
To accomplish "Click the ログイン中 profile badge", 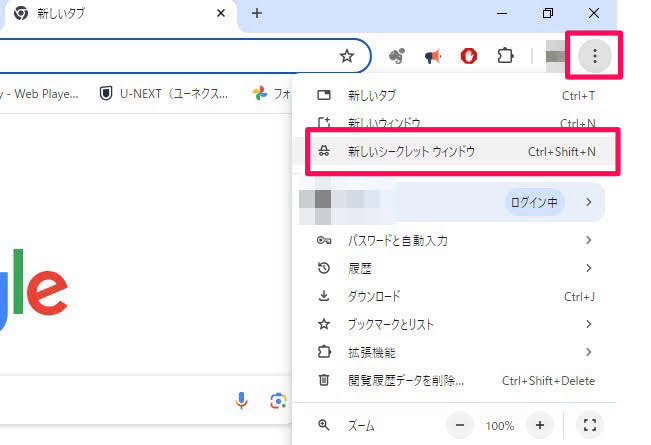I will [x=535, y=202].
